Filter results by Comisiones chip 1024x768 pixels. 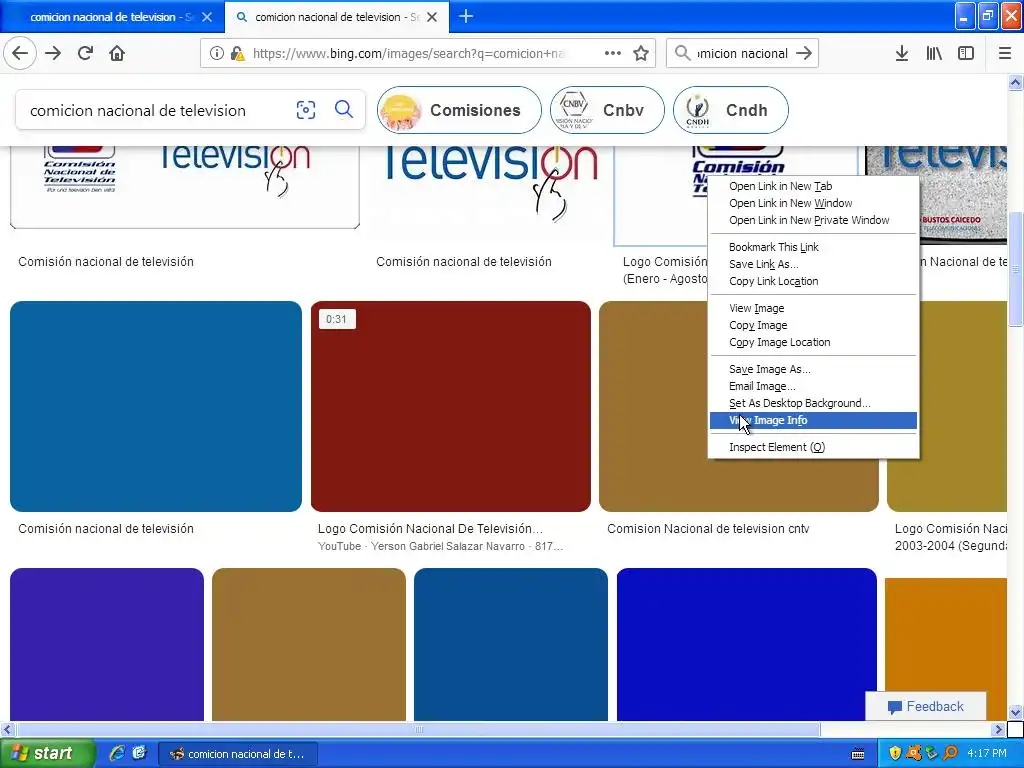click(459, 110)
